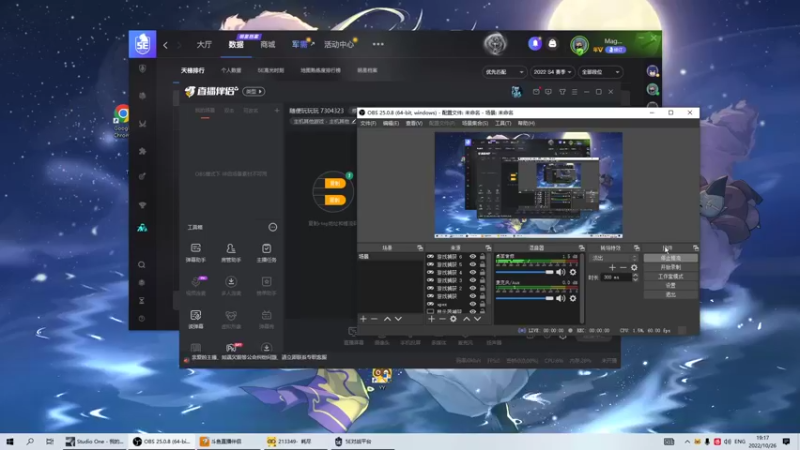This screenshot has width=800, height=450.
Task: Add a new source in OBS sources panel
Action: 431,319
